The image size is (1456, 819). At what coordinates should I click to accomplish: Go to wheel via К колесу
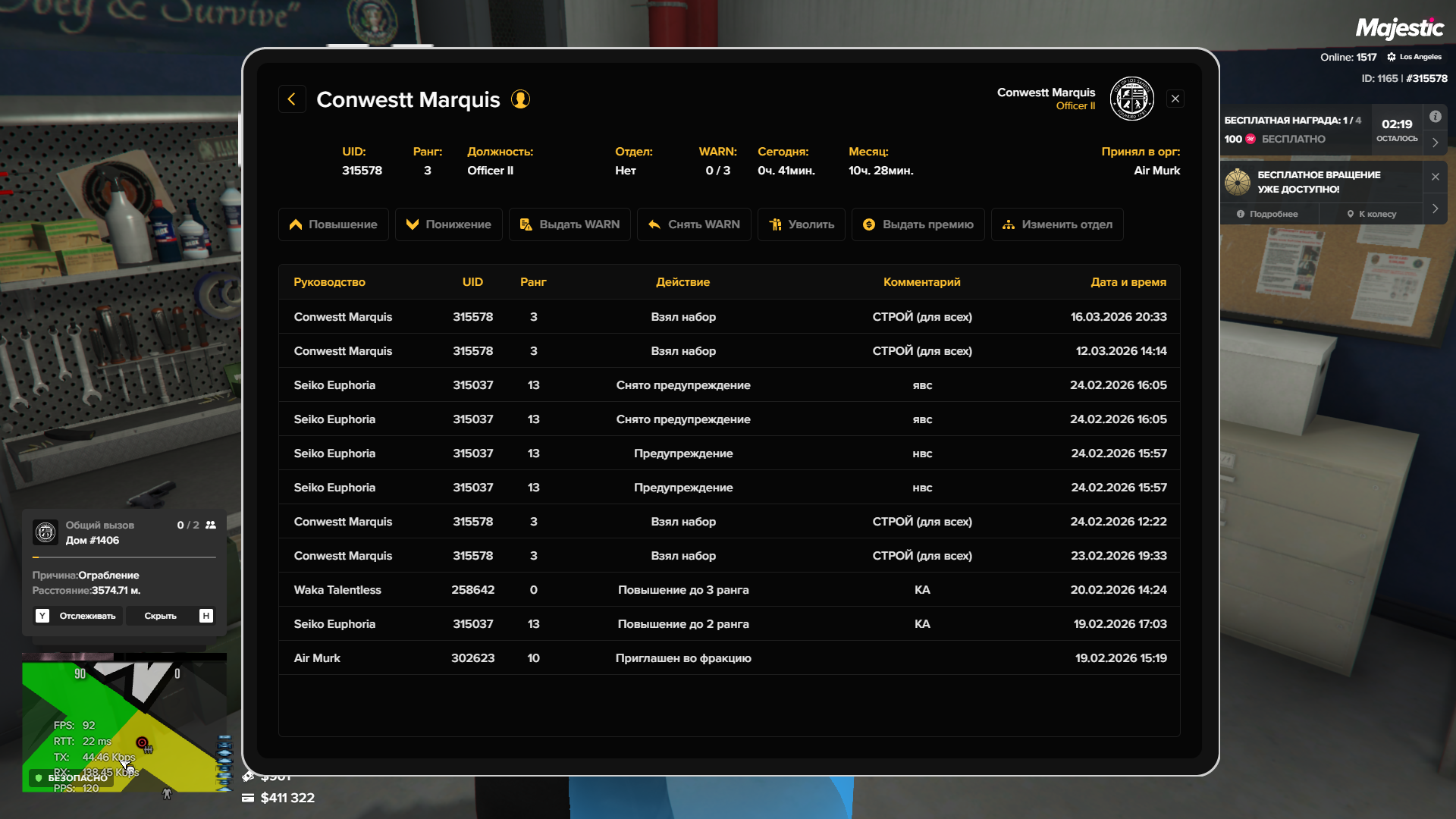pos(1371,214)
